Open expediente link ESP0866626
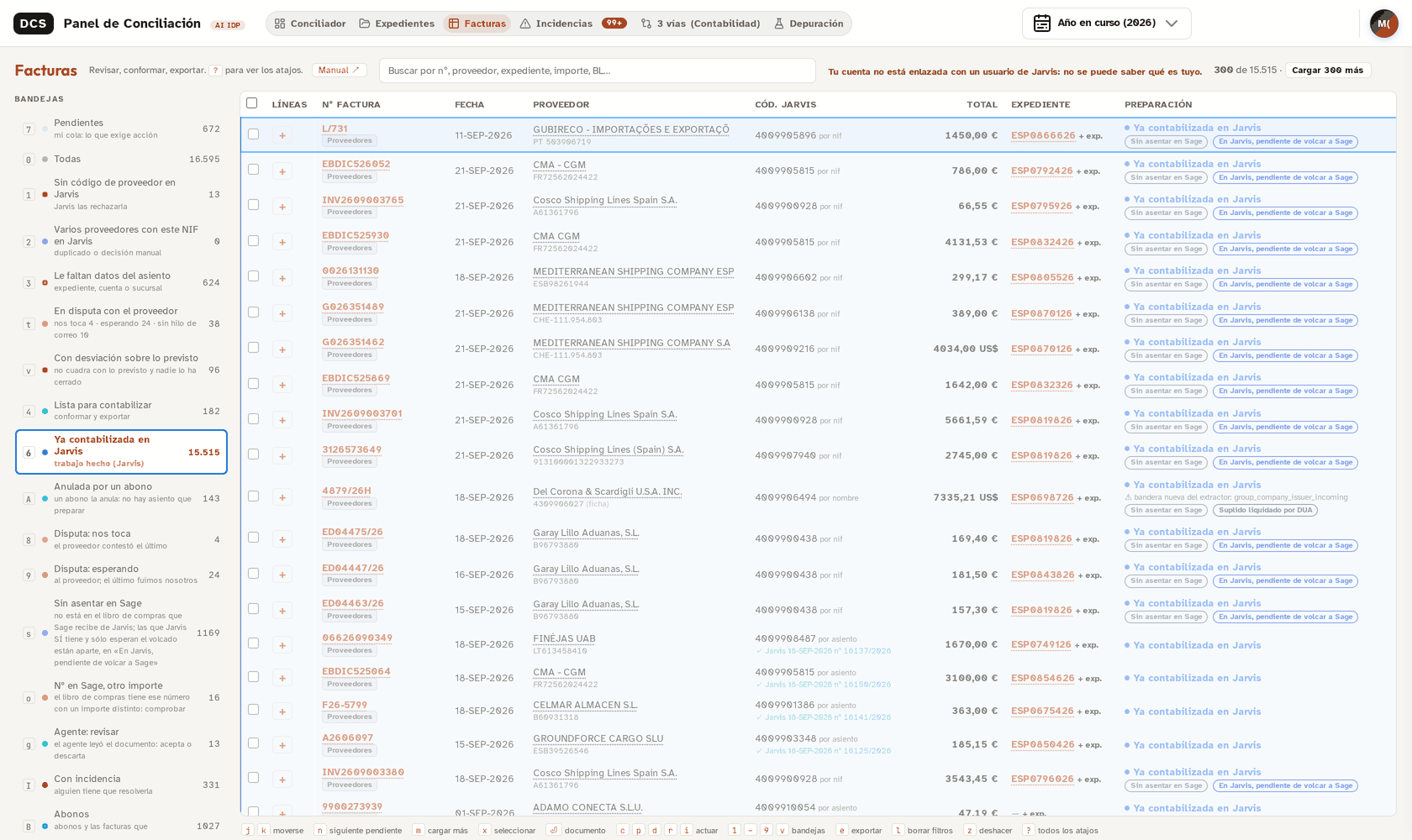This screenshot has width=1412, height=840. click(1043, 135)
